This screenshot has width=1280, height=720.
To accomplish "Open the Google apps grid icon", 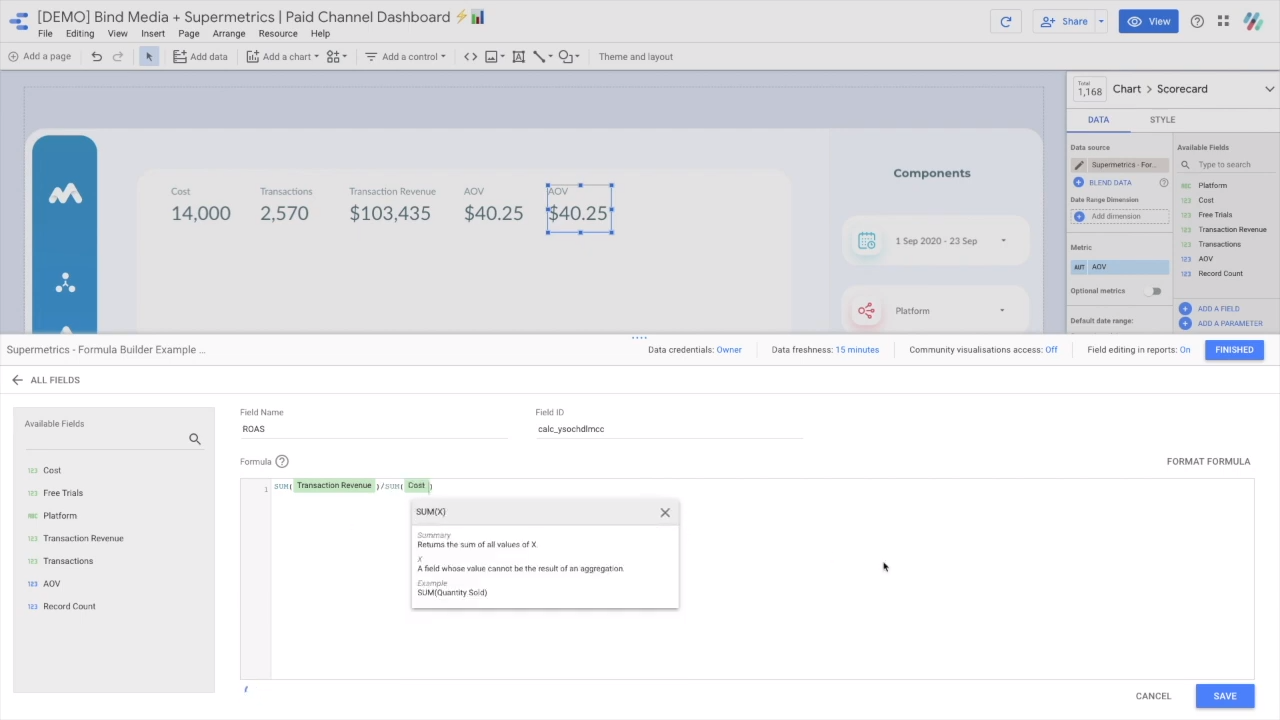I will pos(1224,21).
